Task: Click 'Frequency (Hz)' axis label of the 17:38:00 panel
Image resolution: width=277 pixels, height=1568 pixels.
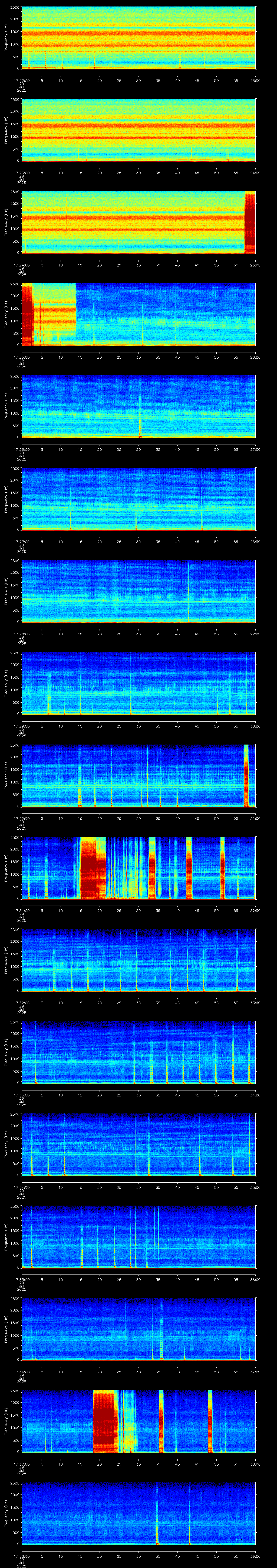Action: click(x=6, y=1514)
